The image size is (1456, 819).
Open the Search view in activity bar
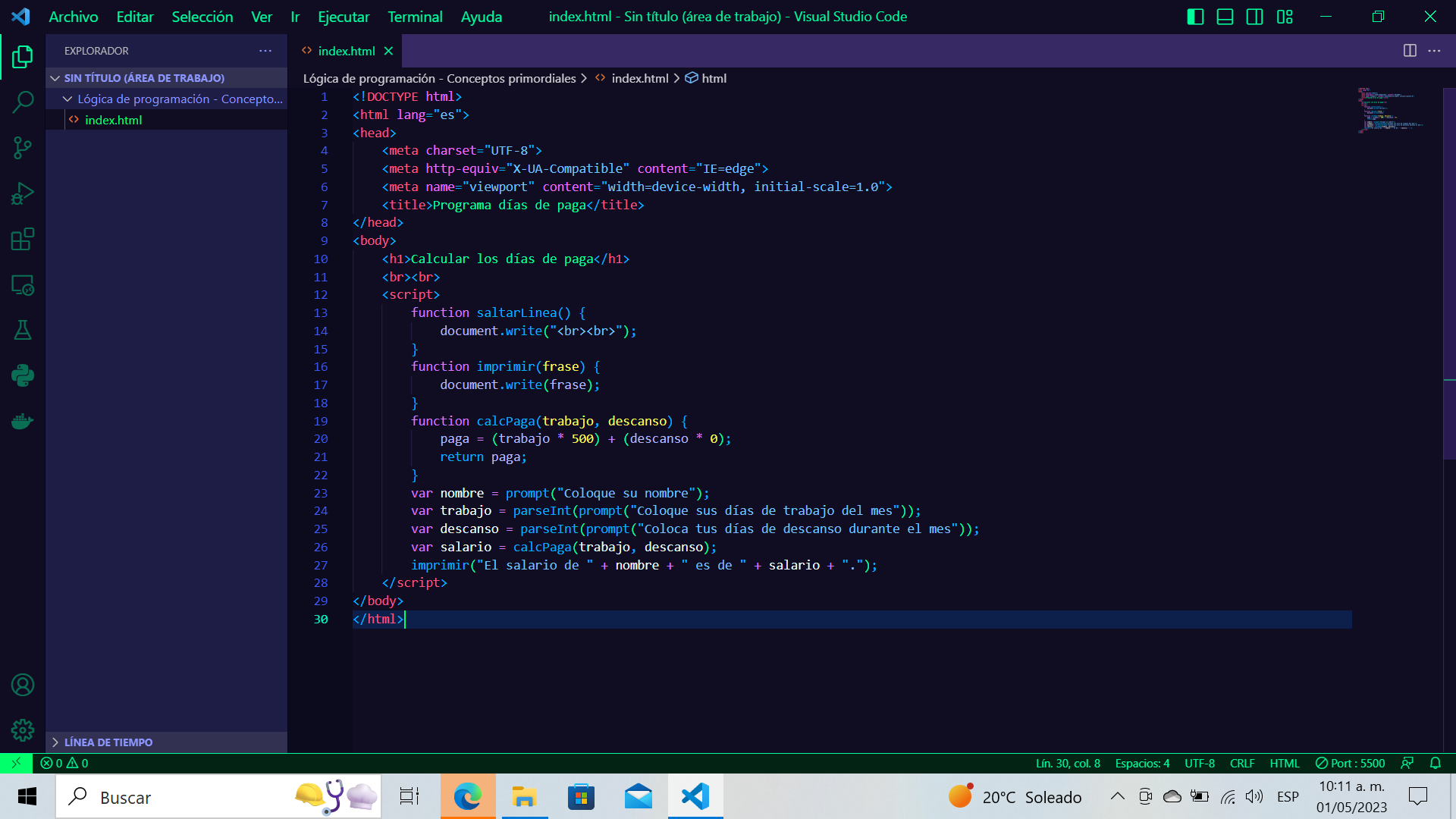pos(23,102)
